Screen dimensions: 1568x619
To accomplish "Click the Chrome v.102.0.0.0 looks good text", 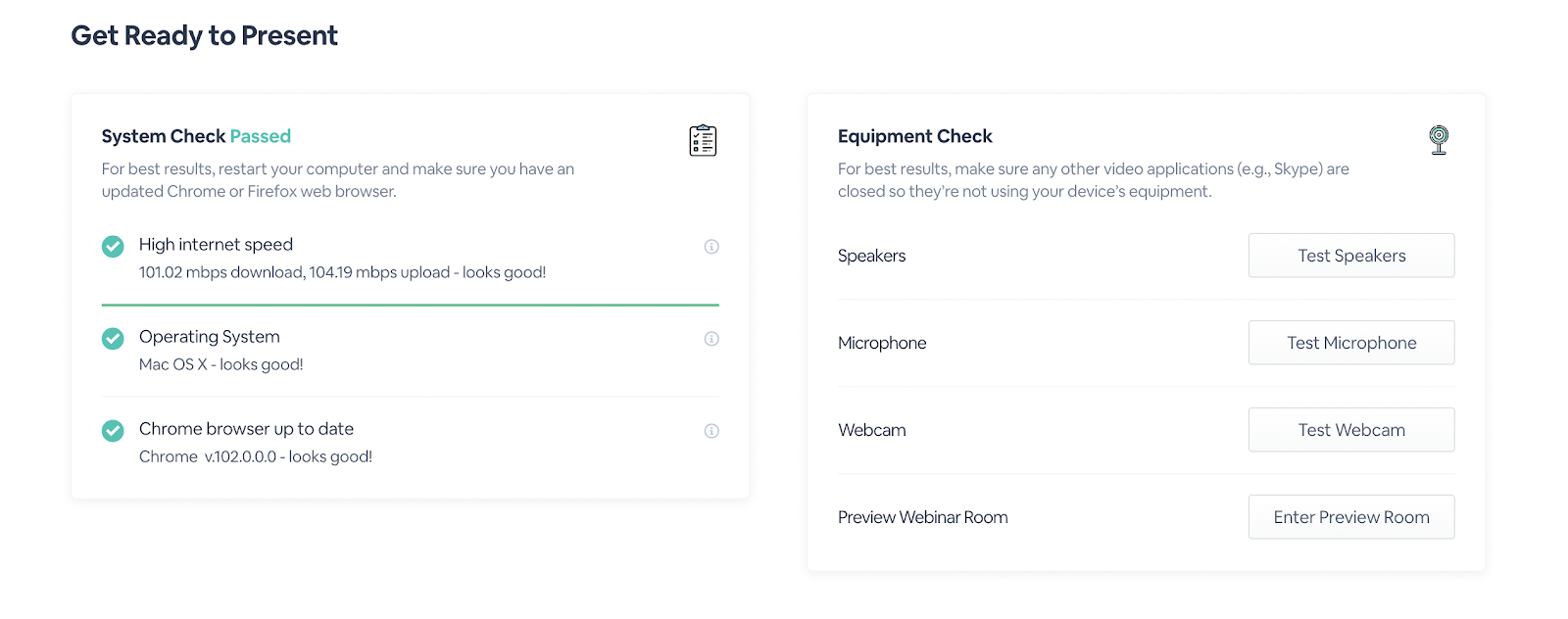I will [255, 456].
